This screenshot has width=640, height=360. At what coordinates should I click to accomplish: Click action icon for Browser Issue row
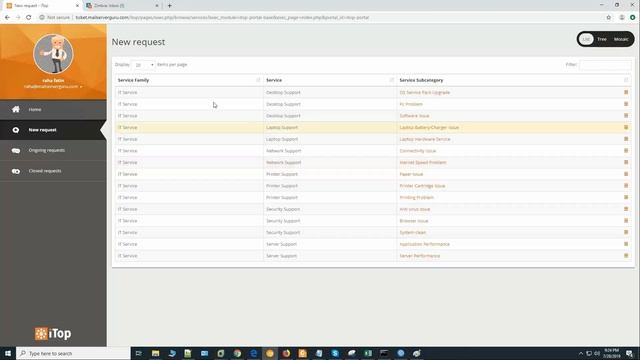coord(626,220)
